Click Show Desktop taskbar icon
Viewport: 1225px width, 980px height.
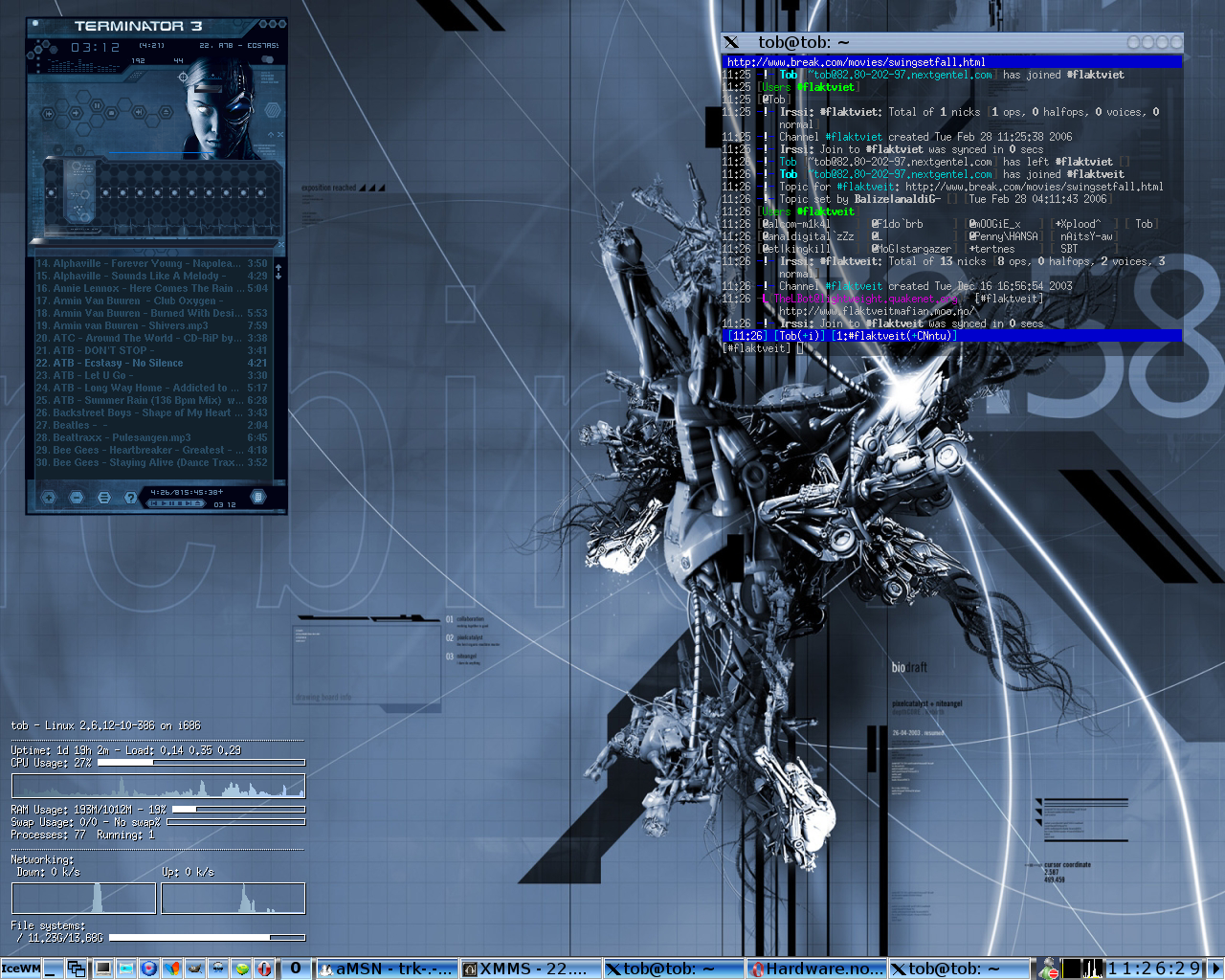pyautogui.click(x=53, y=969)
